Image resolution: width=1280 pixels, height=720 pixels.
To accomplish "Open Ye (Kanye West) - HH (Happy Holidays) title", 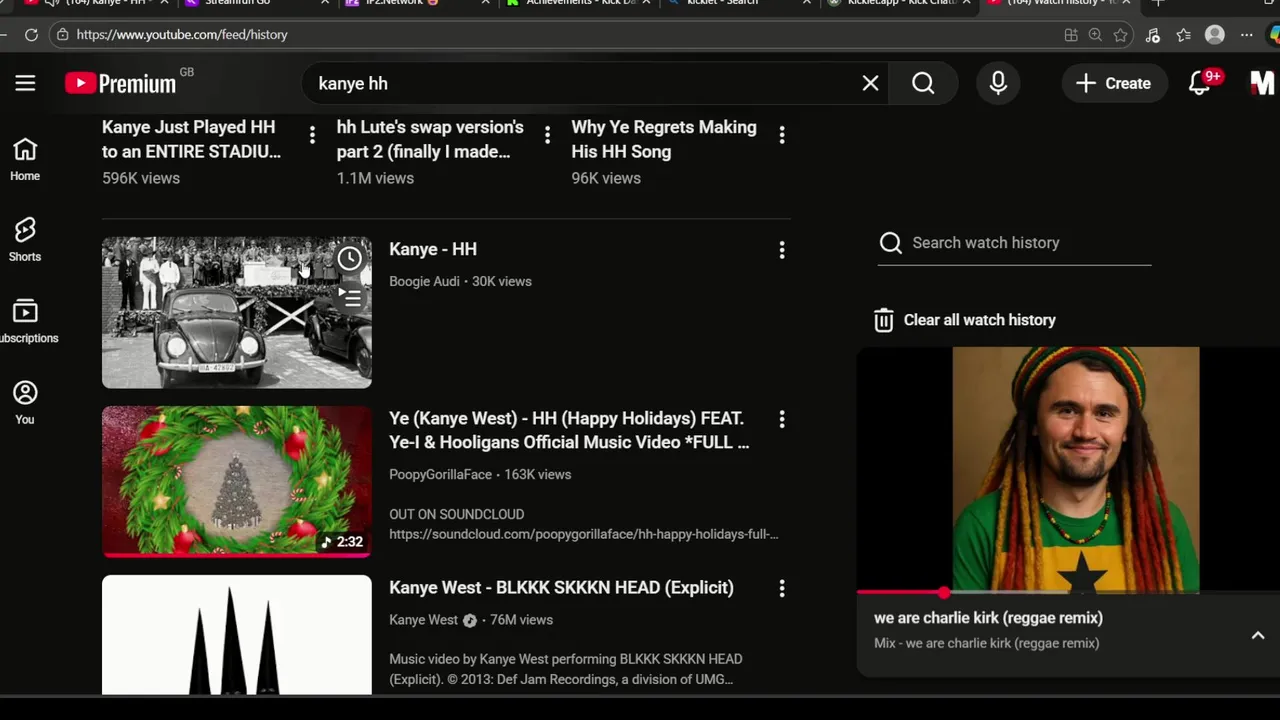I will 569,430.
